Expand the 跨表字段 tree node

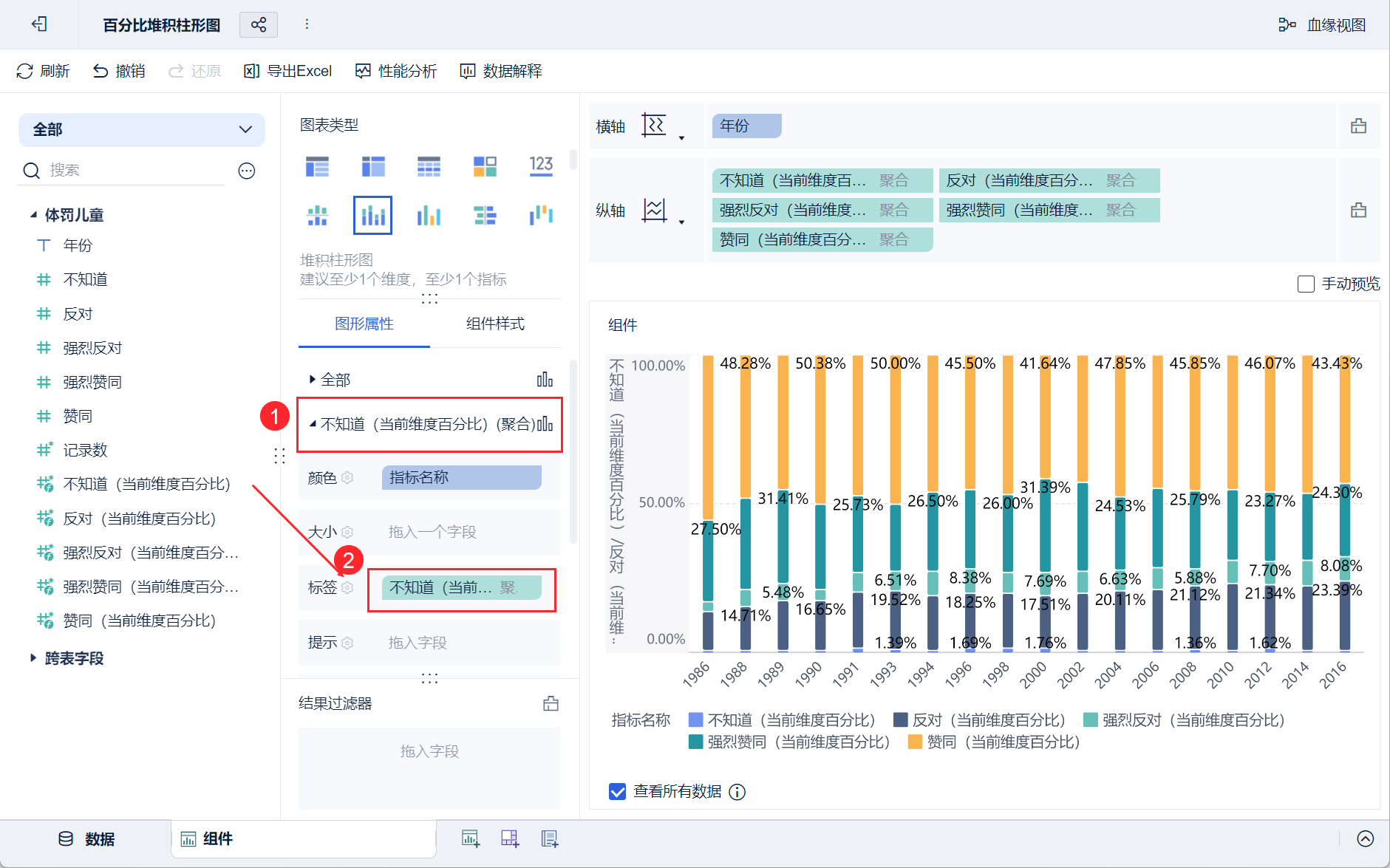pos(33,657)
